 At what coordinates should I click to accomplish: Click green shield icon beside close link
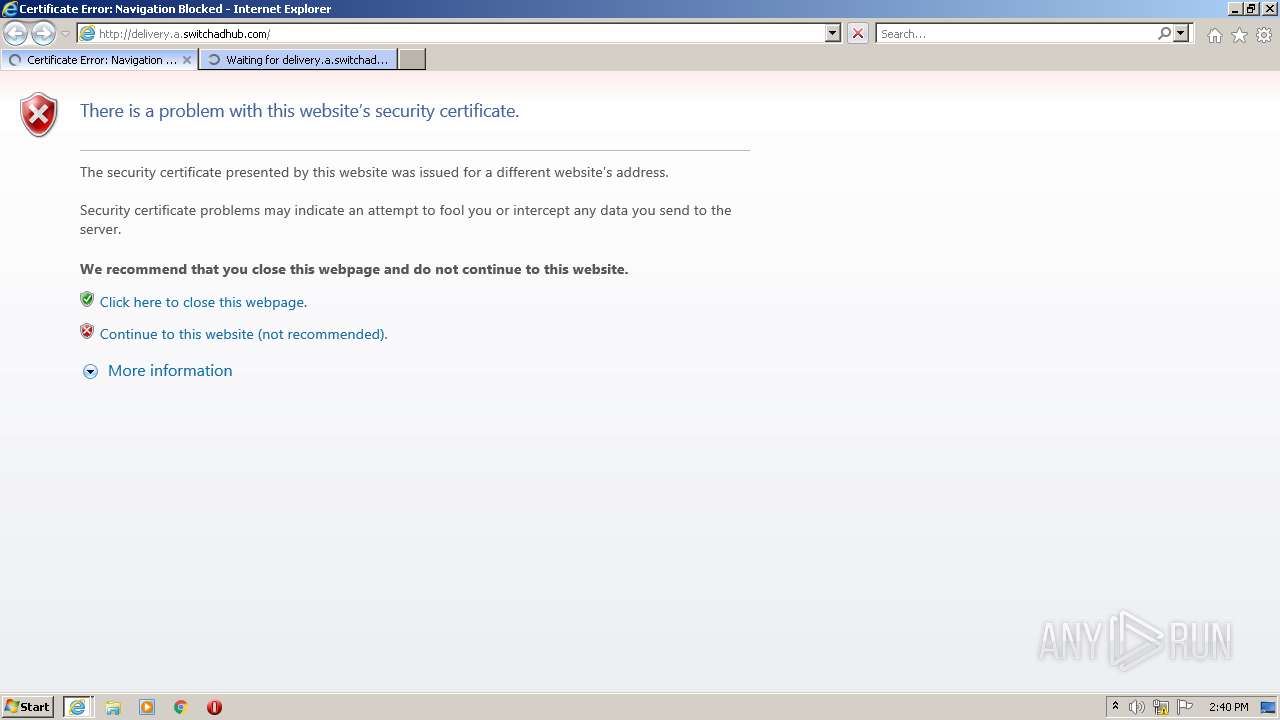pos(87,299)
